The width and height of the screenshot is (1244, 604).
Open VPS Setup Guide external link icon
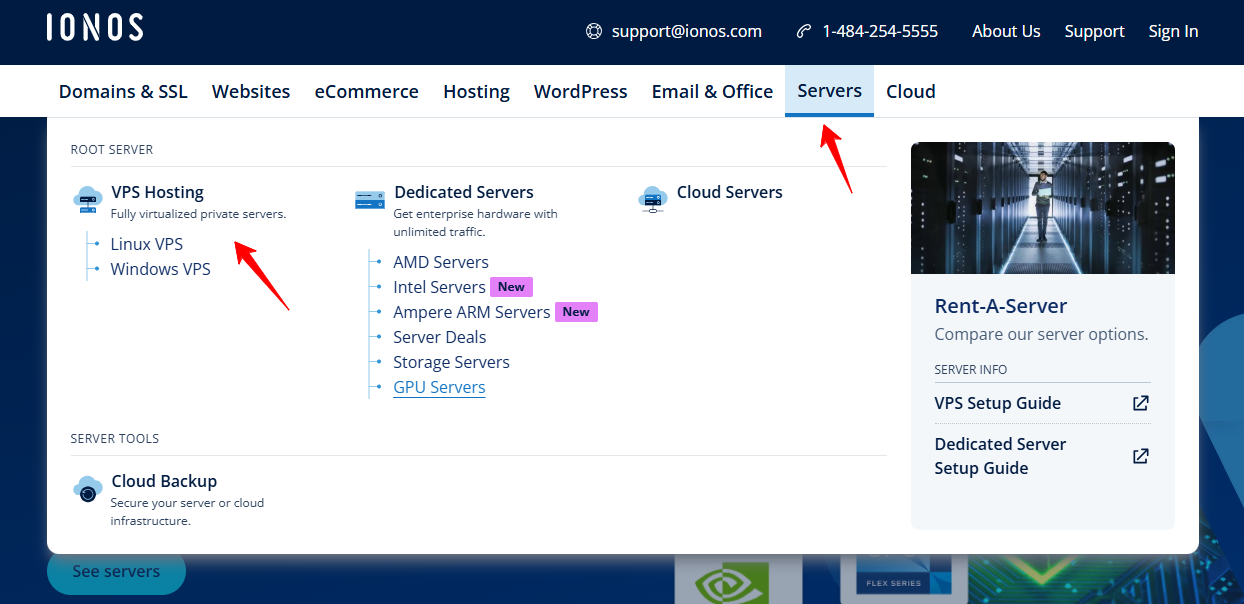(x=1140, y=403)
